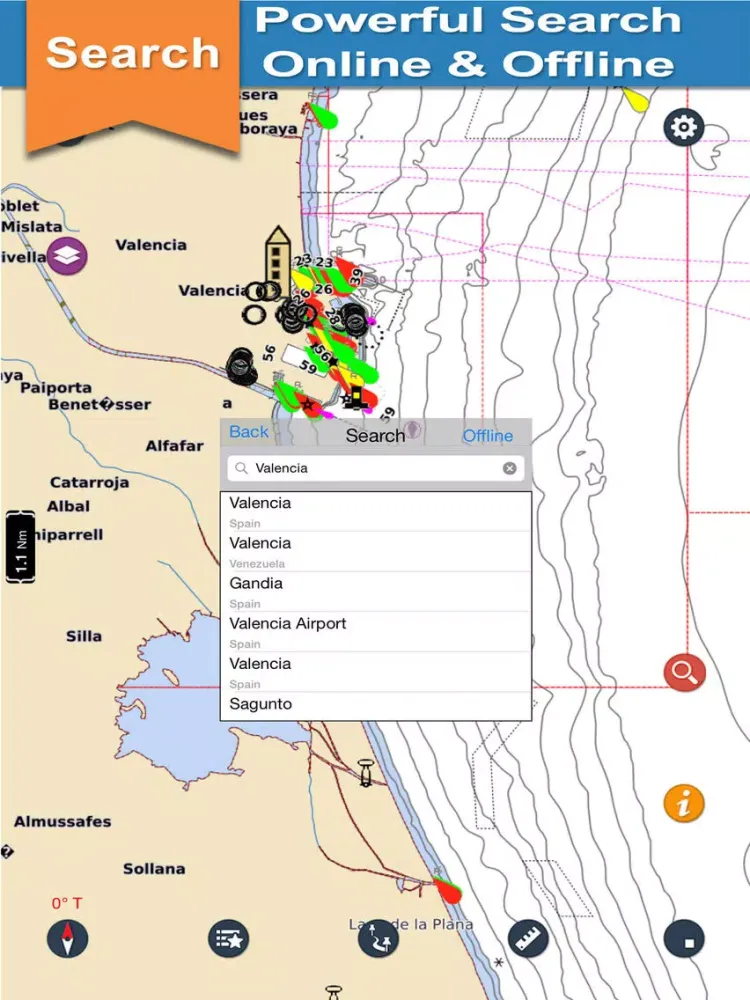Open the favorites list star button
This screenshot has height=1000, width=750.
coord(228,938)
